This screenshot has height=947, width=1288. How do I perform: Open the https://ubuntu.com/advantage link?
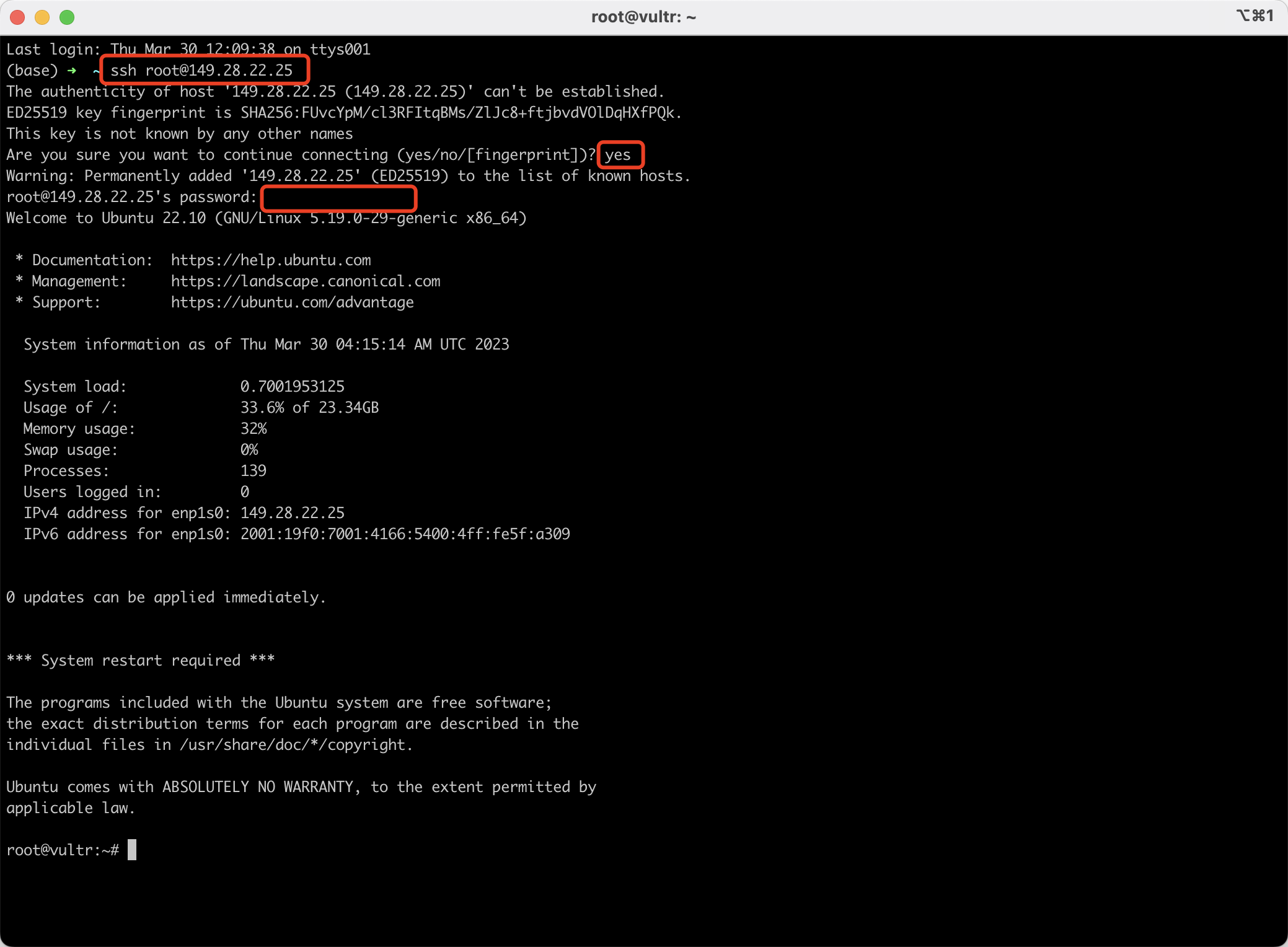pos(293,302)
